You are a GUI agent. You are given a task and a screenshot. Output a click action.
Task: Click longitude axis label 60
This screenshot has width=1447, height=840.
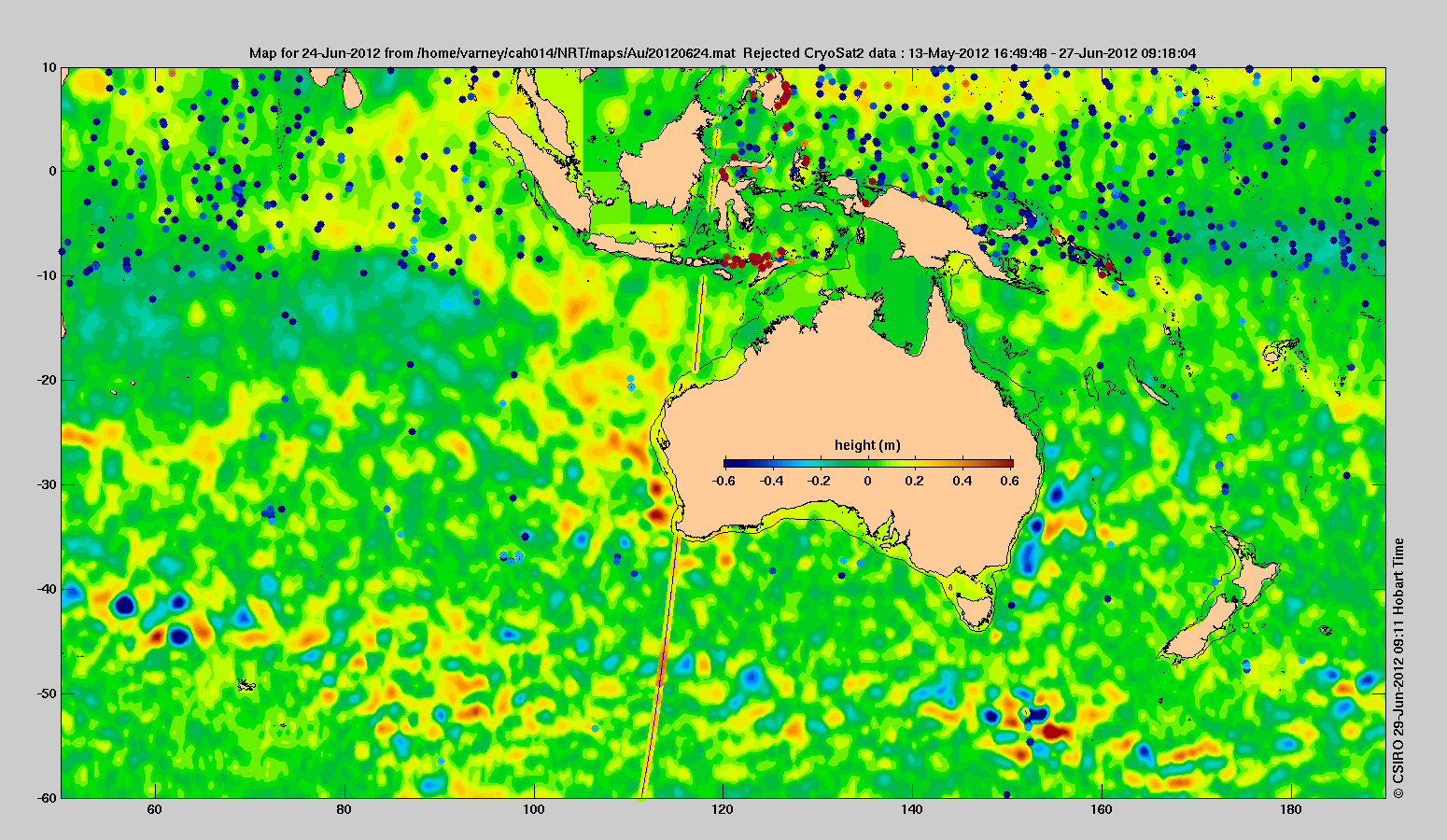click(x=155, y=810)
